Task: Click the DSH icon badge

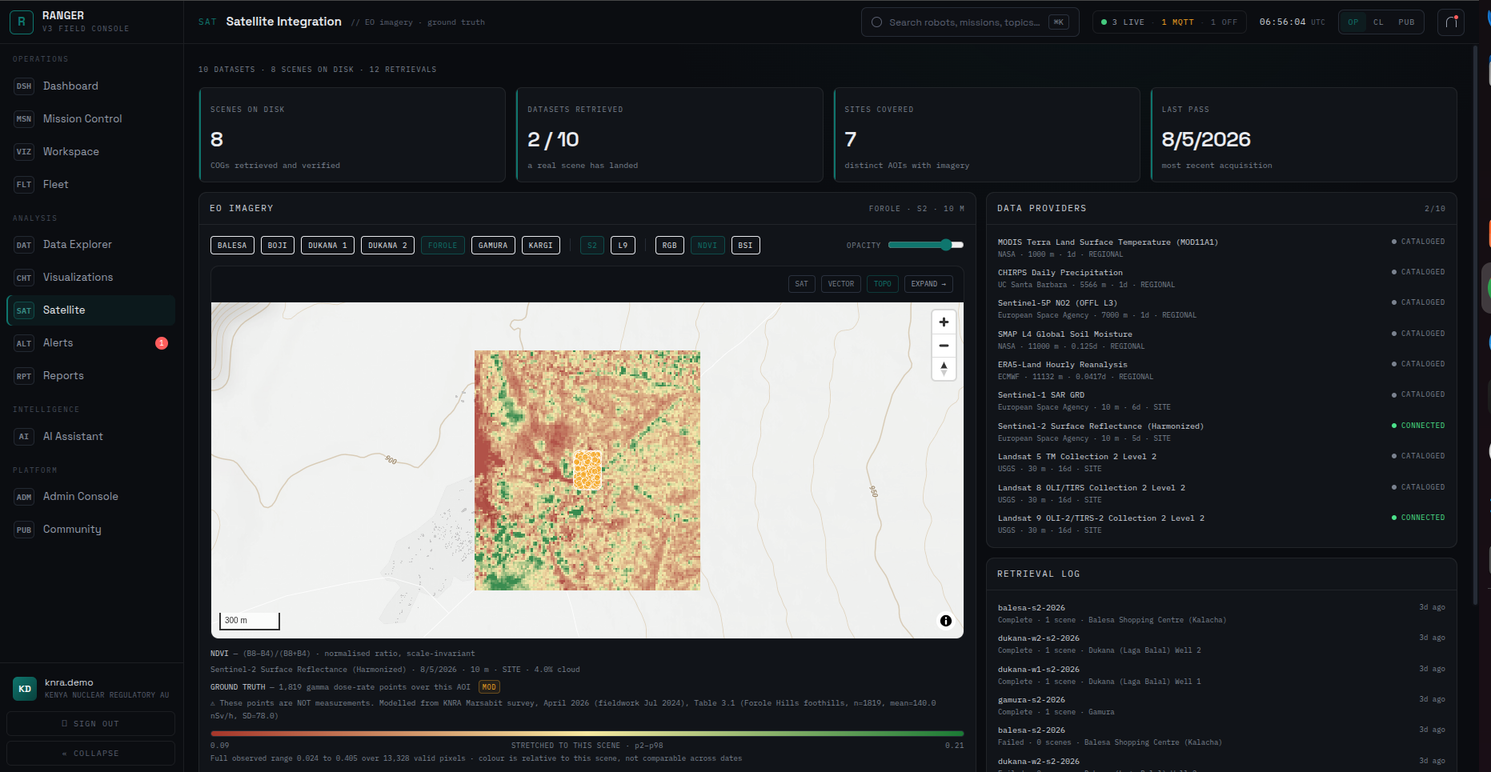Action: 24,86
